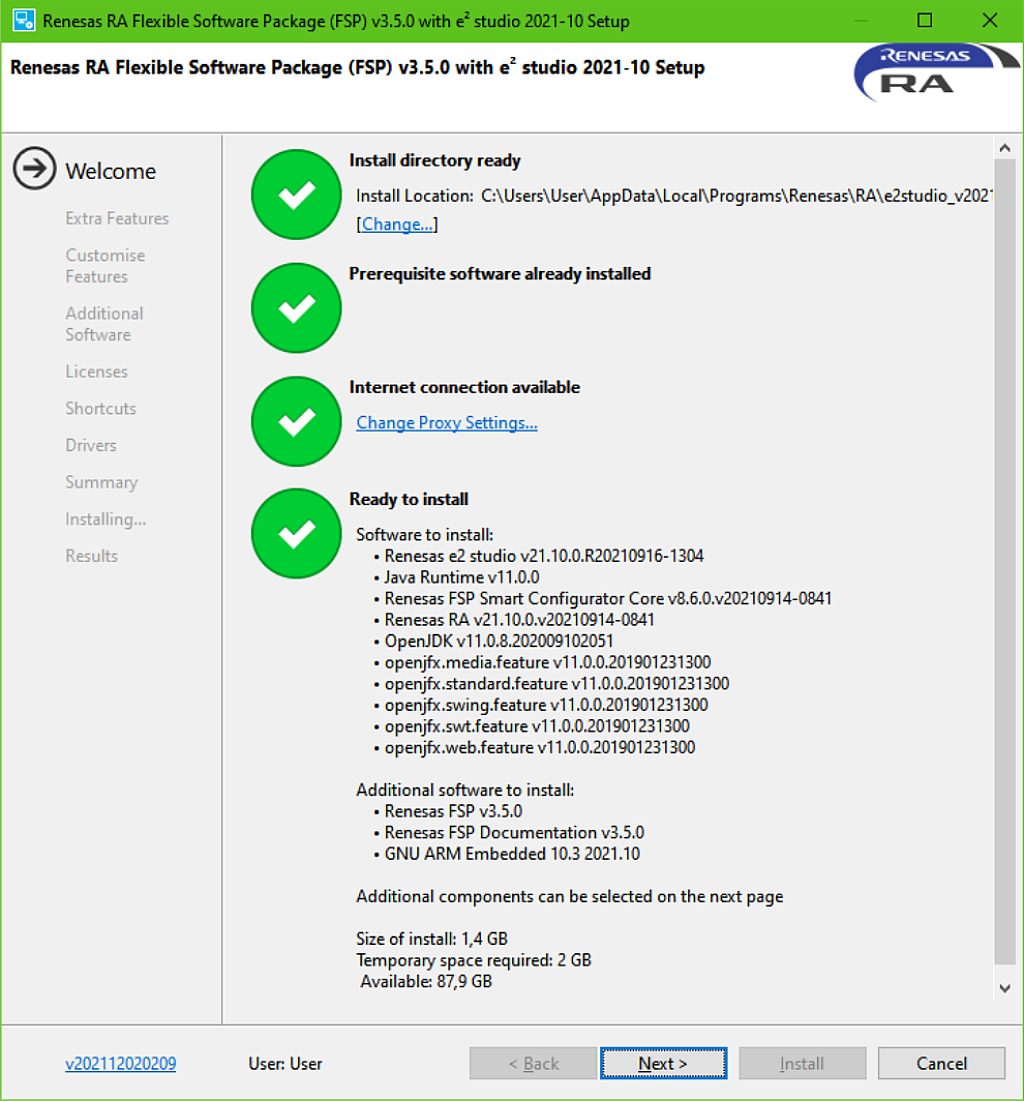
Task: Click the disabled Install button
Action: pyautogui.click(x=802, y=1063)
